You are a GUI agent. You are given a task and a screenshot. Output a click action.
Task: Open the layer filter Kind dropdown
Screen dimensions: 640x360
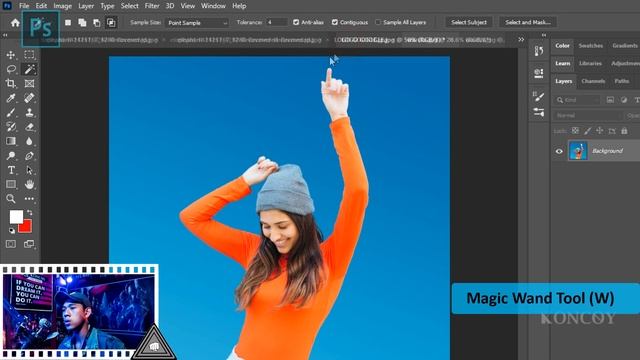[577, 100]
